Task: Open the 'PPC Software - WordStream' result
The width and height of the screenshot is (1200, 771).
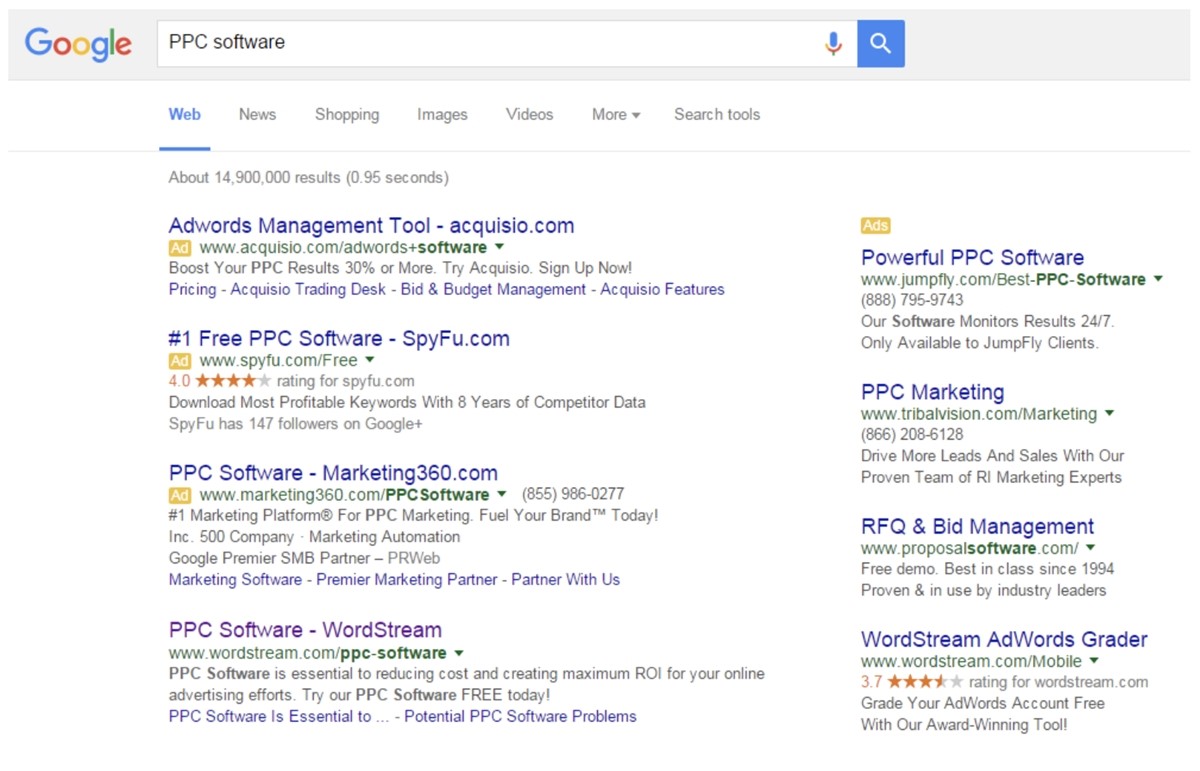Action: tap(305, 630)
